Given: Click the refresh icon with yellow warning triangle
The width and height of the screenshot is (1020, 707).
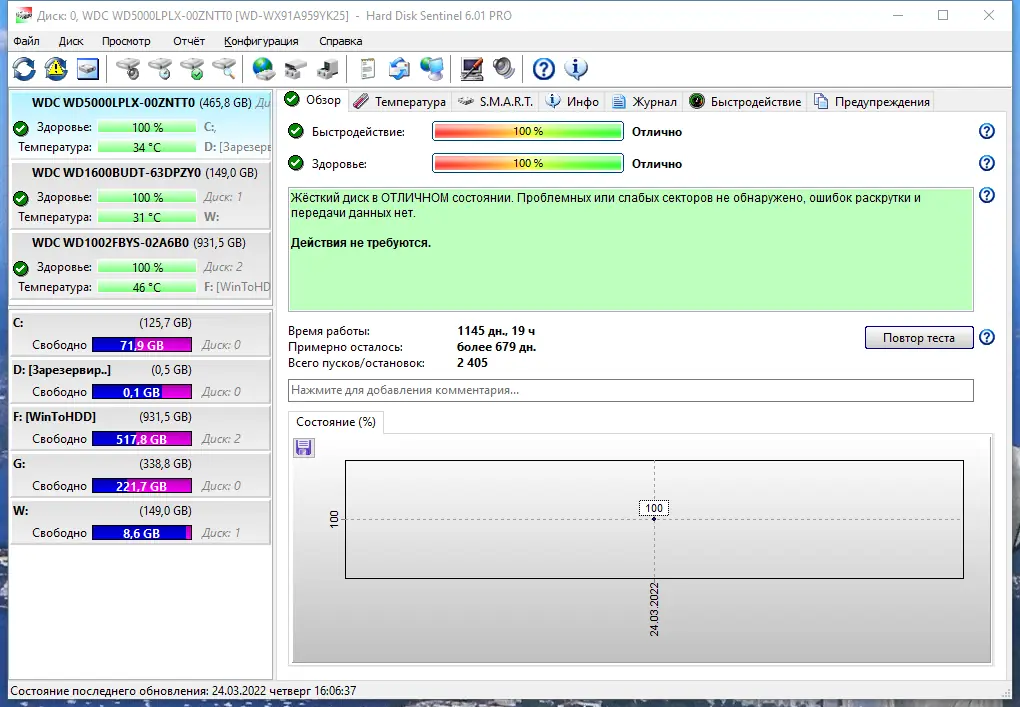Looking at the screenshot, I should point(56,68).
